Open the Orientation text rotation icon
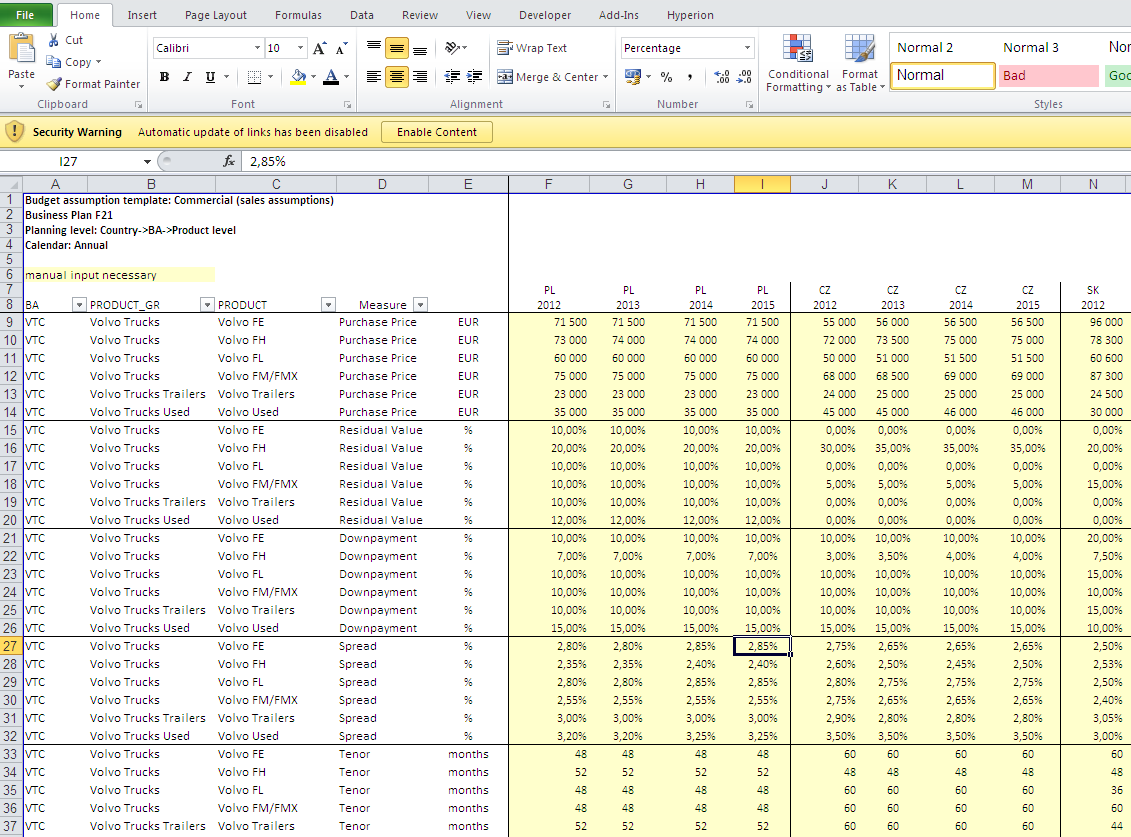Viewport: 1131px width, 837px height. coord(452,48)
